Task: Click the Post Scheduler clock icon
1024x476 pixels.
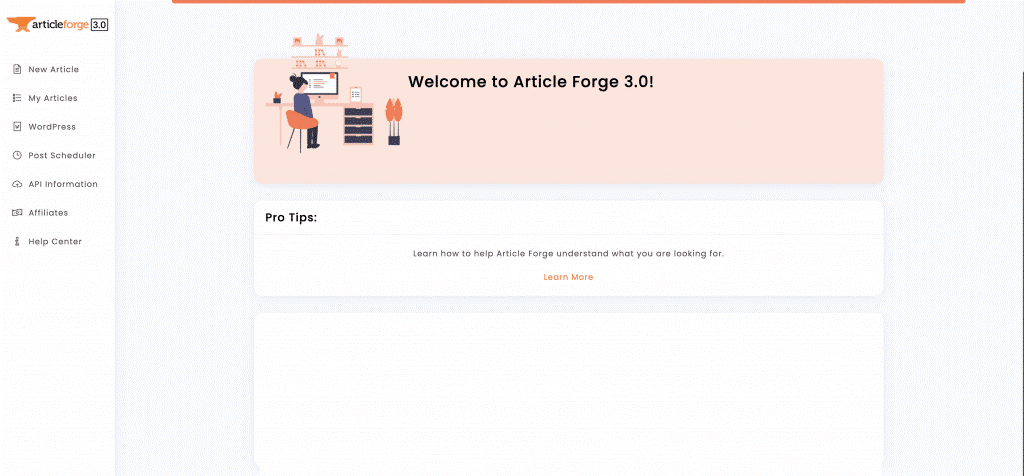Action: tap(17, 155)
